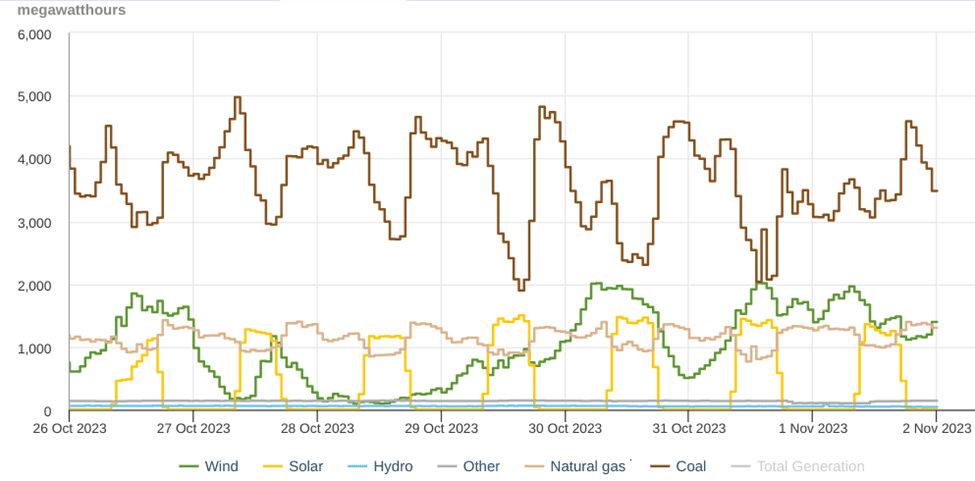
Task: Enable the greyed-out Total Generation series
Action: (x=810, y=466)
